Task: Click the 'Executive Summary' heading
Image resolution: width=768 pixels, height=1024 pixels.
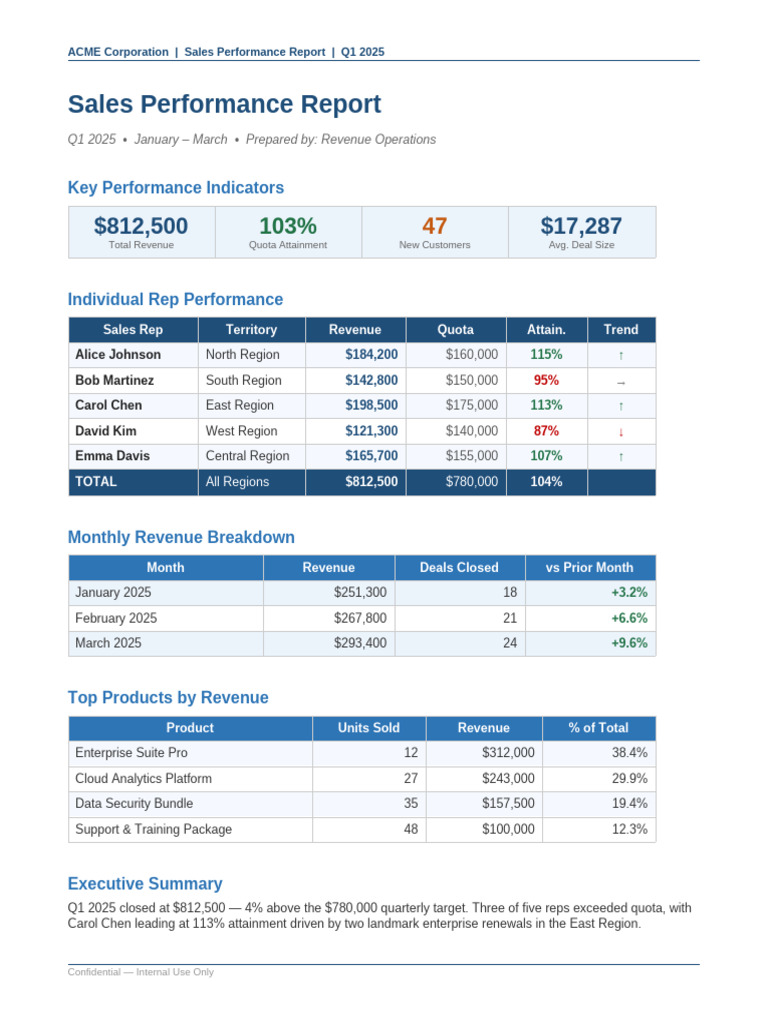Action: click(x=145, y=884)
